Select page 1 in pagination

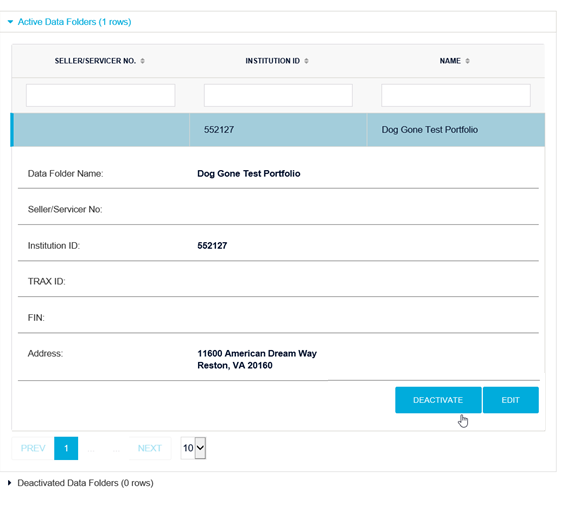(66, 448)
